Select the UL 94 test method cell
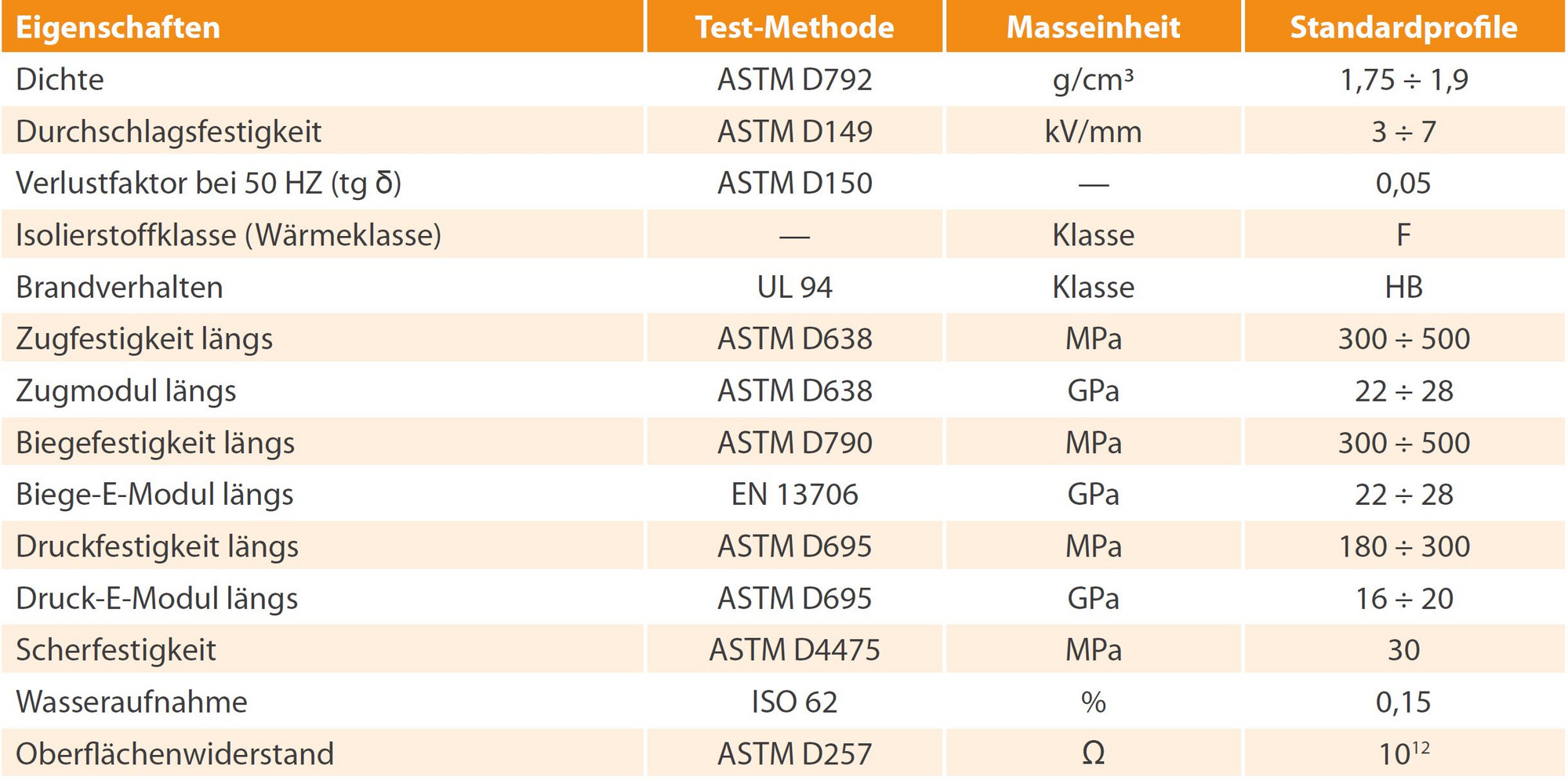The height and width of the screenshot is (780, 1568). [794, 288]
